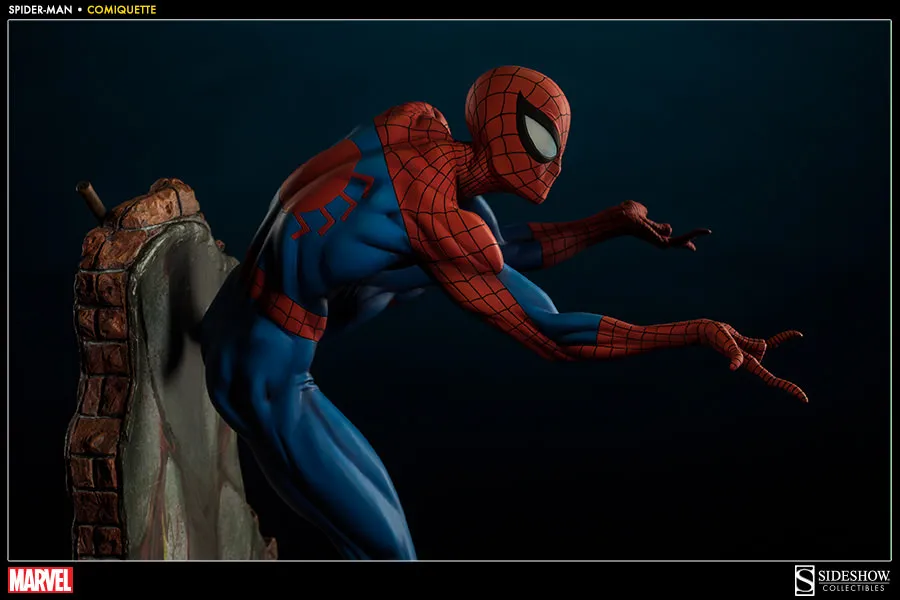Click Spider-Man's masked face
The image size is (900, 600).
tap(520, 130)
